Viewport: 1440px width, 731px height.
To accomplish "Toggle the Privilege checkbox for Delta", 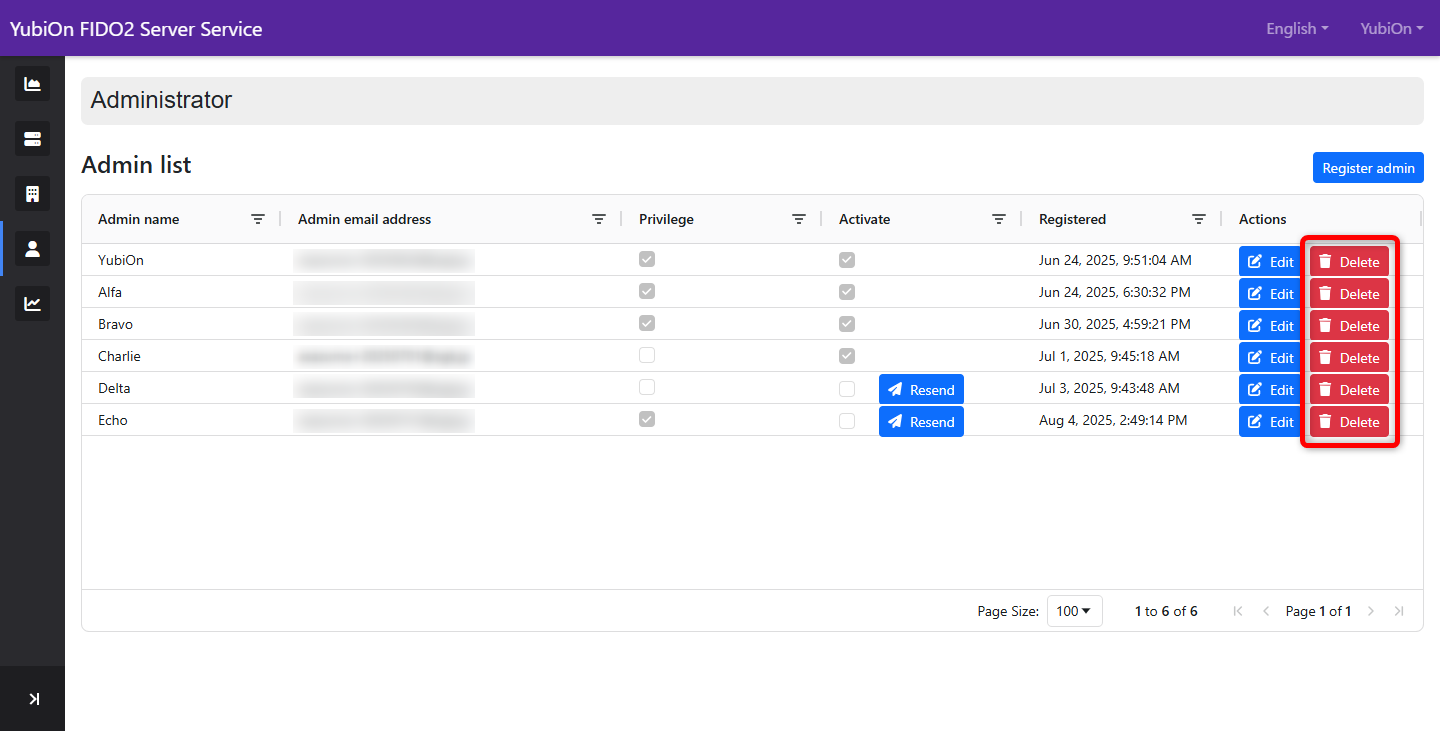I will [647, 387].
